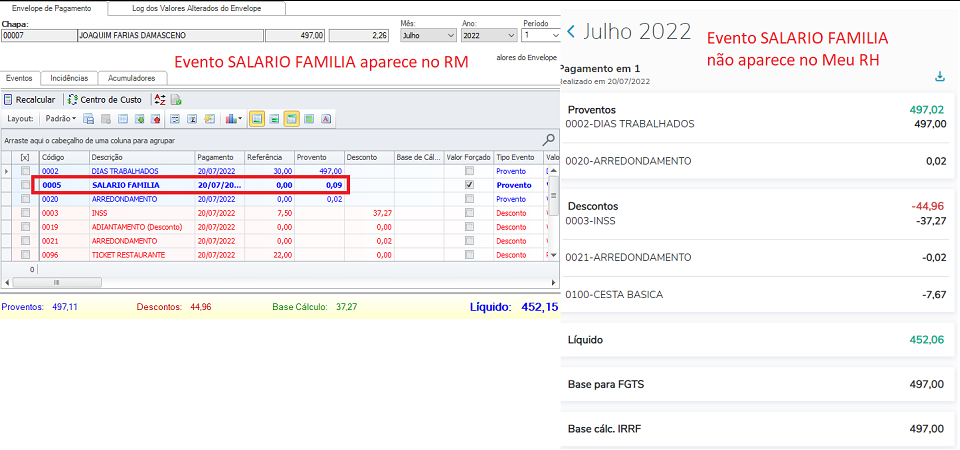Screen dimensions: 960x450
Task: Open Log dos Valores Alterados do Envelope tab
Action: click(x=197, y=9)
